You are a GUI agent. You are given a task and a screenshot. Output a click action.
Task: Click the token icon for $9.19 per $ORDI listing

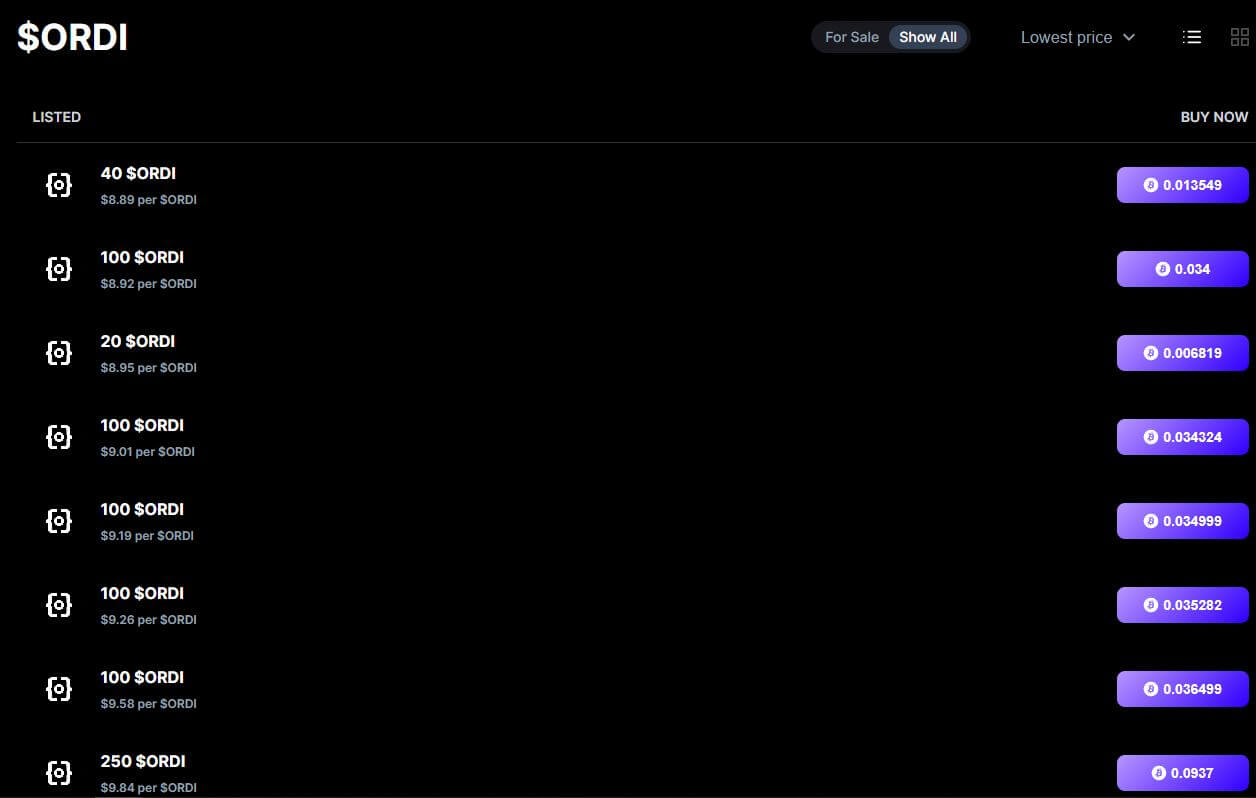click(59, 521)
